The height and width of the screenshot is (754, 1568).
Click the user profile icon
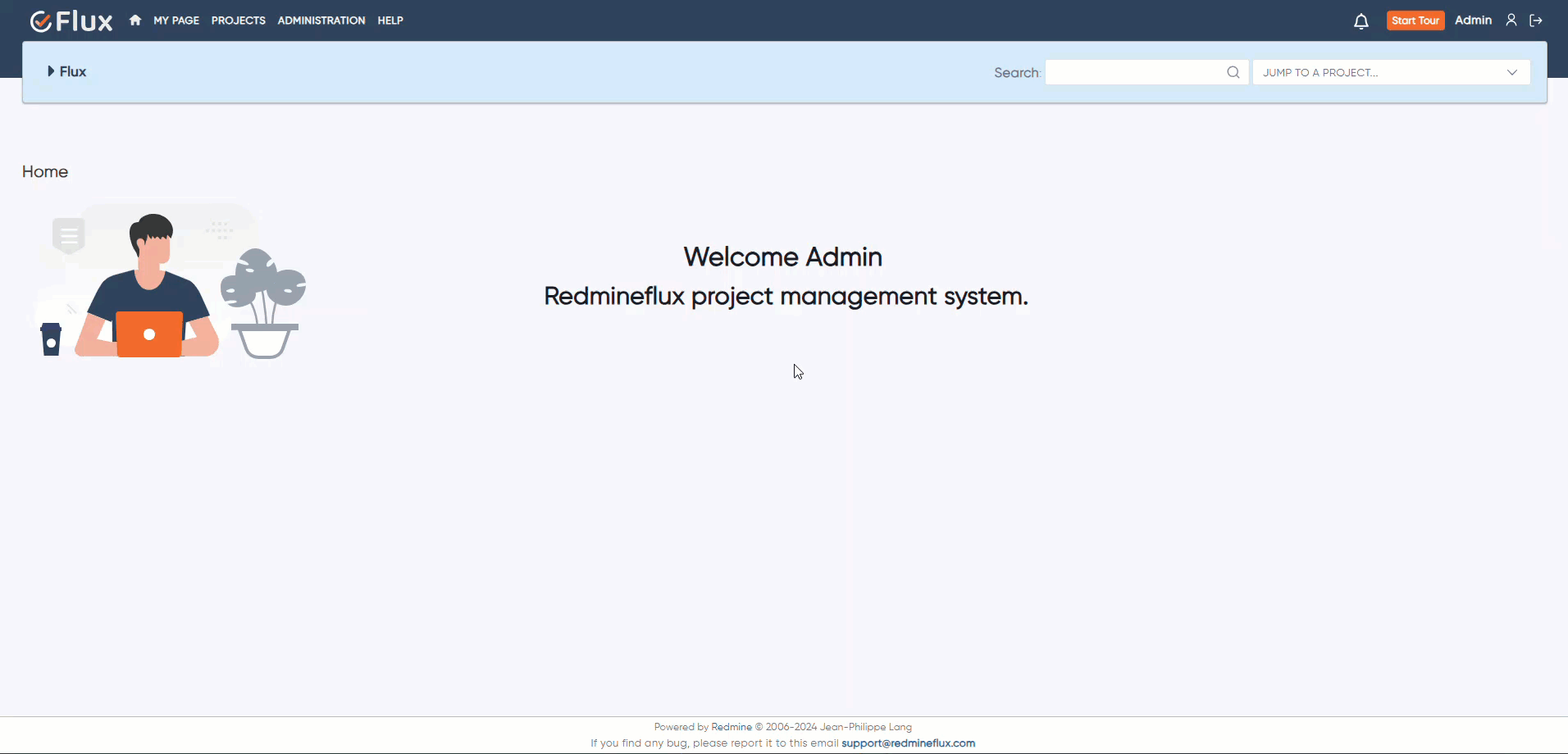(x=1511, y=20)
